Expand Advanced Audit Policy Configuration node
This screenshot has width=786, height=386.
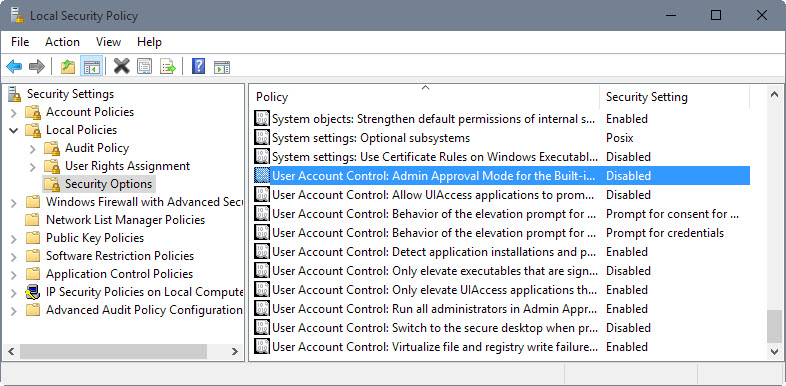pos(14,311)
